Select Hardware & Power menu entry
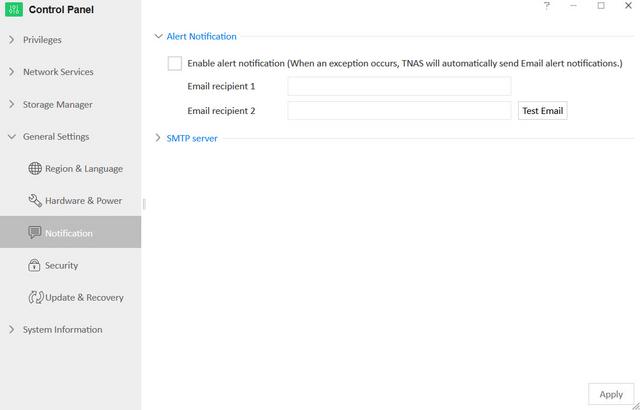The image size is (640, 410). coord(71,200)
